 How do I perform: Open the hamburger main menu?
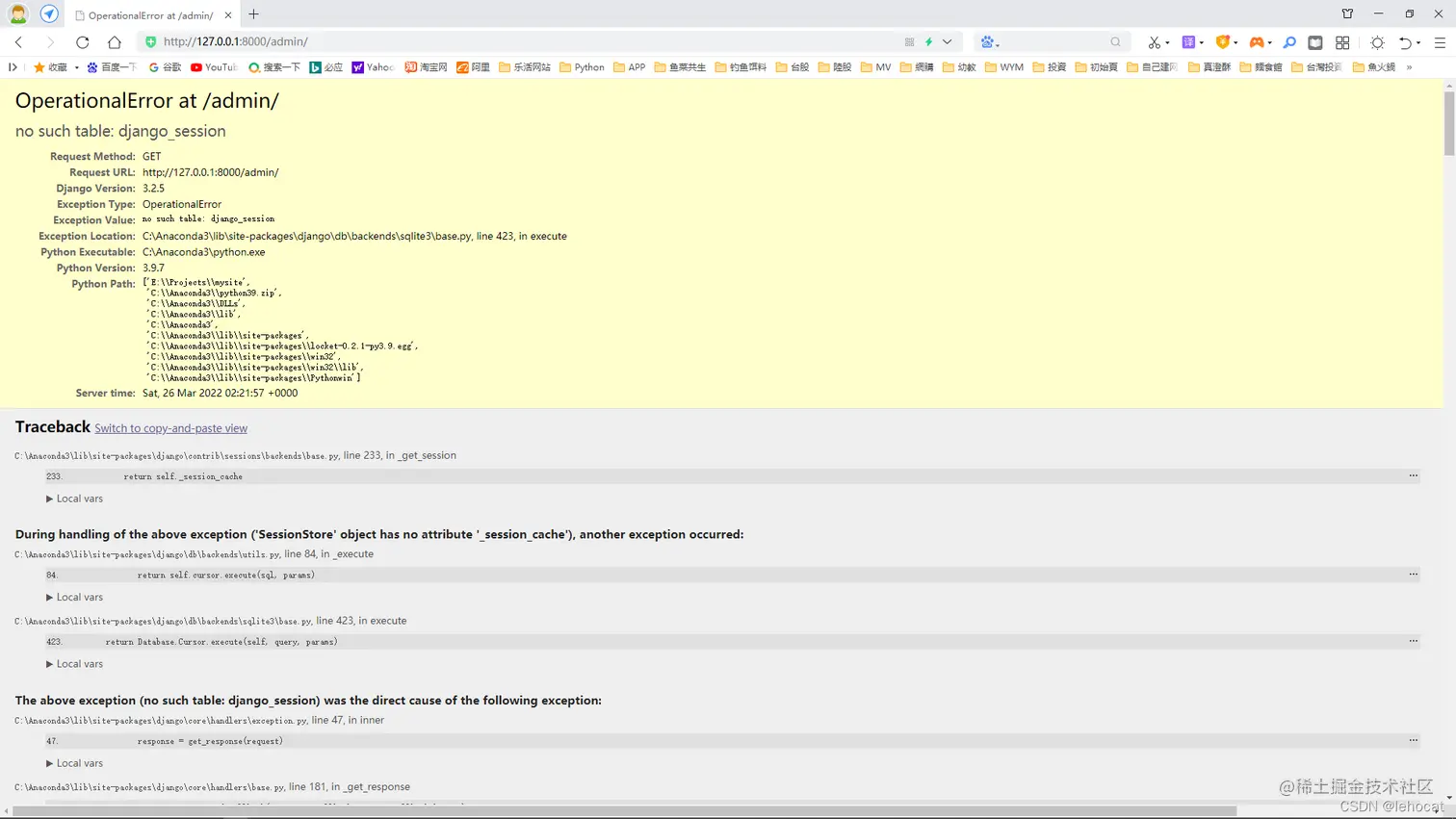coord(1440,42)
